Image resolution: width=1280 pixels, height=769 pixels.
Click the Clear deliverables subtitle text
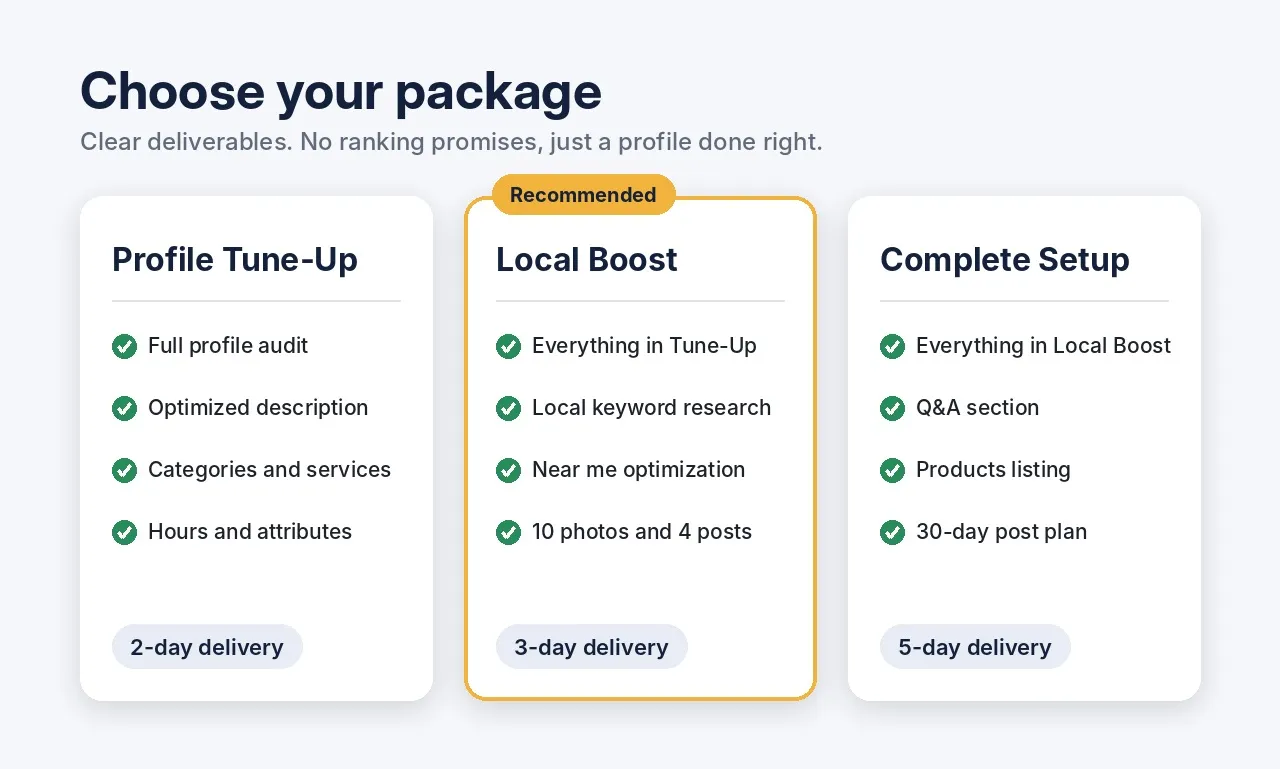pyautogui.click(x=451, y=142)
